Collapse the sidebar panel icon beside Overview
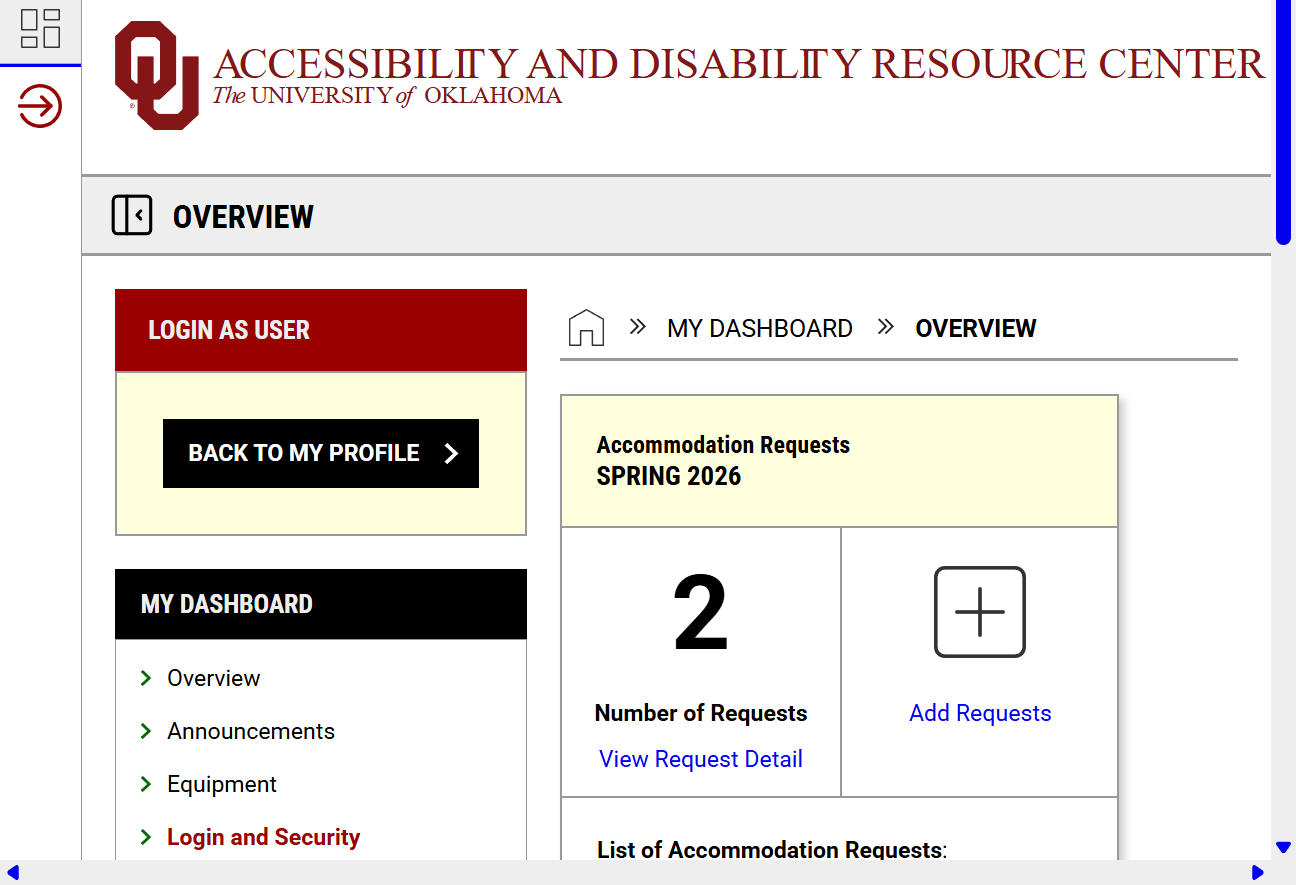Image resolution: width=1296 pixels, height=885 pixels. click(132, 215)
